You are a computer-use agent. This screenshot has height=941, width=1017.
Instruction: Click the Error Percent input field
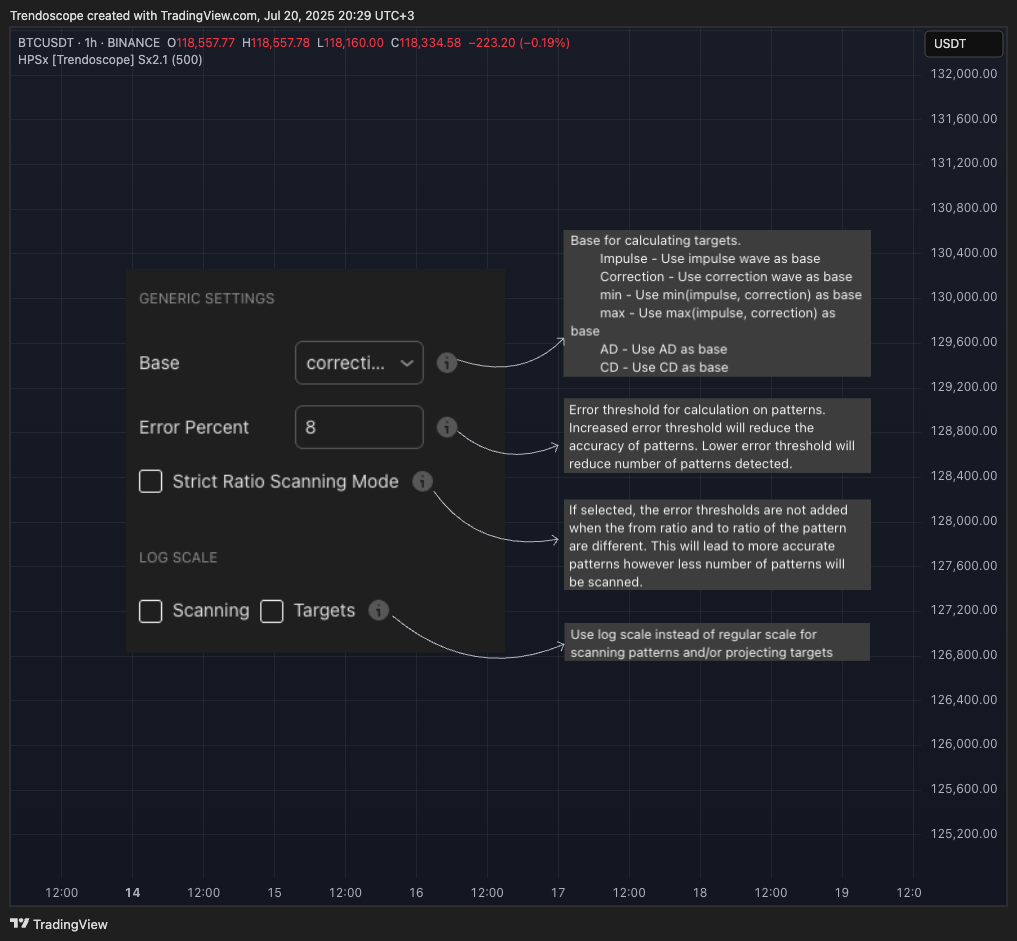359,427
